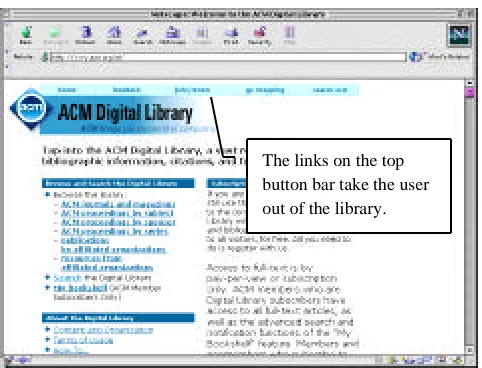Open ACM proceedings by sponsor link

click(x=118, y=222)
